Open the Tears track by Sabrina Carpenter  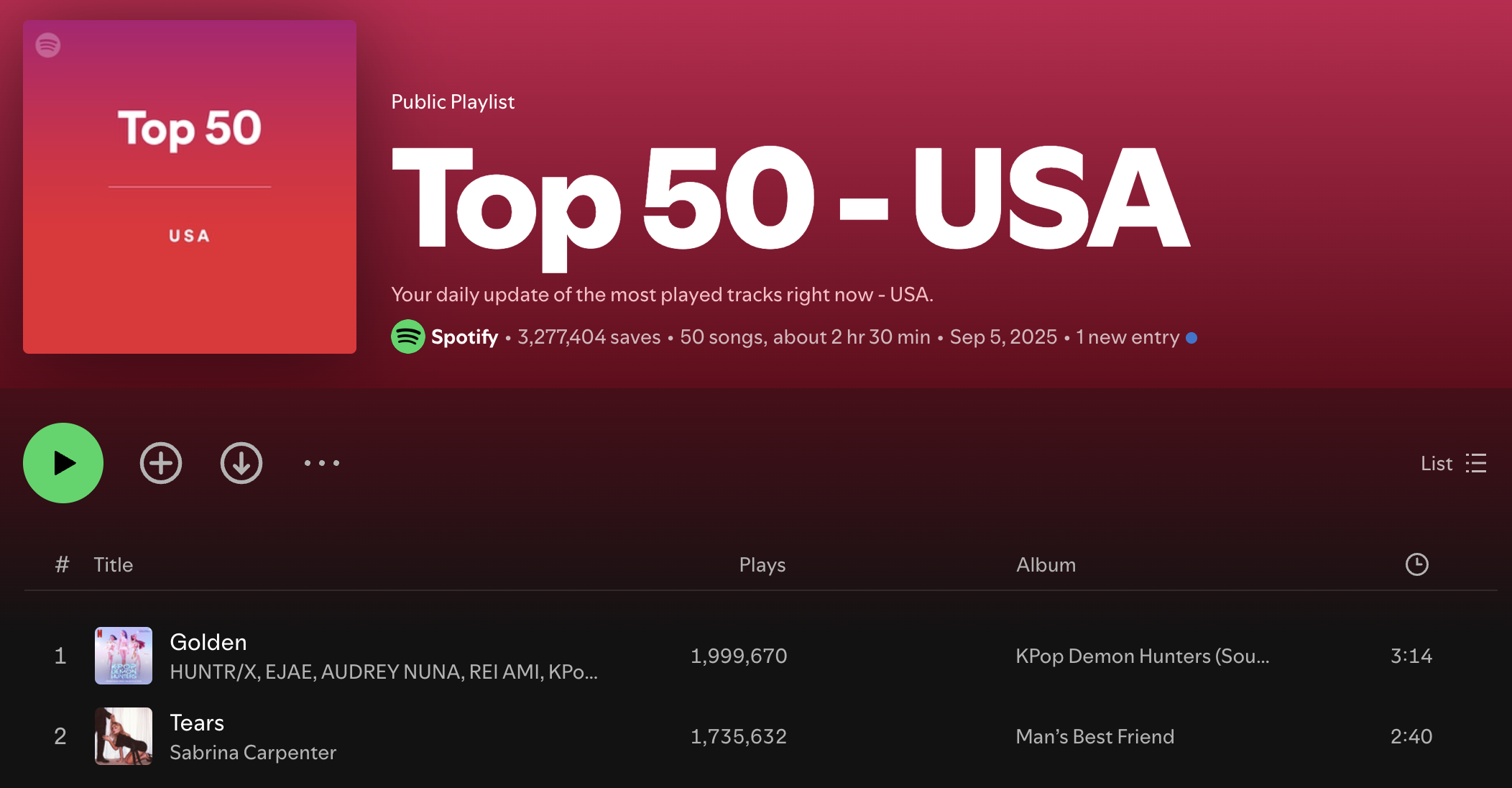click(197, 723)
